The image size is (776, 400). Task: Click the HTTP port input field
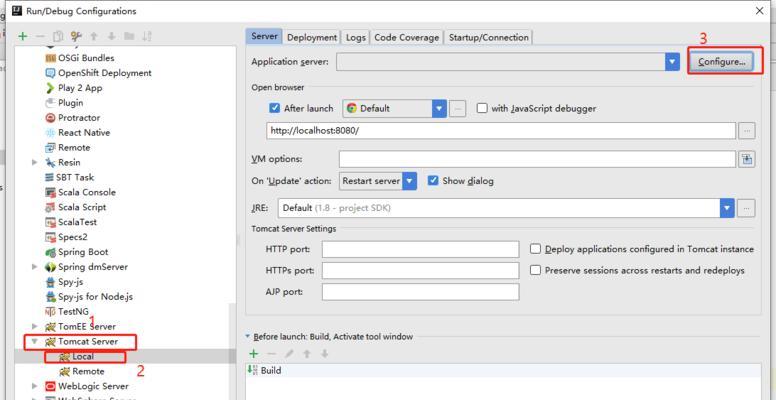[420, 250]
